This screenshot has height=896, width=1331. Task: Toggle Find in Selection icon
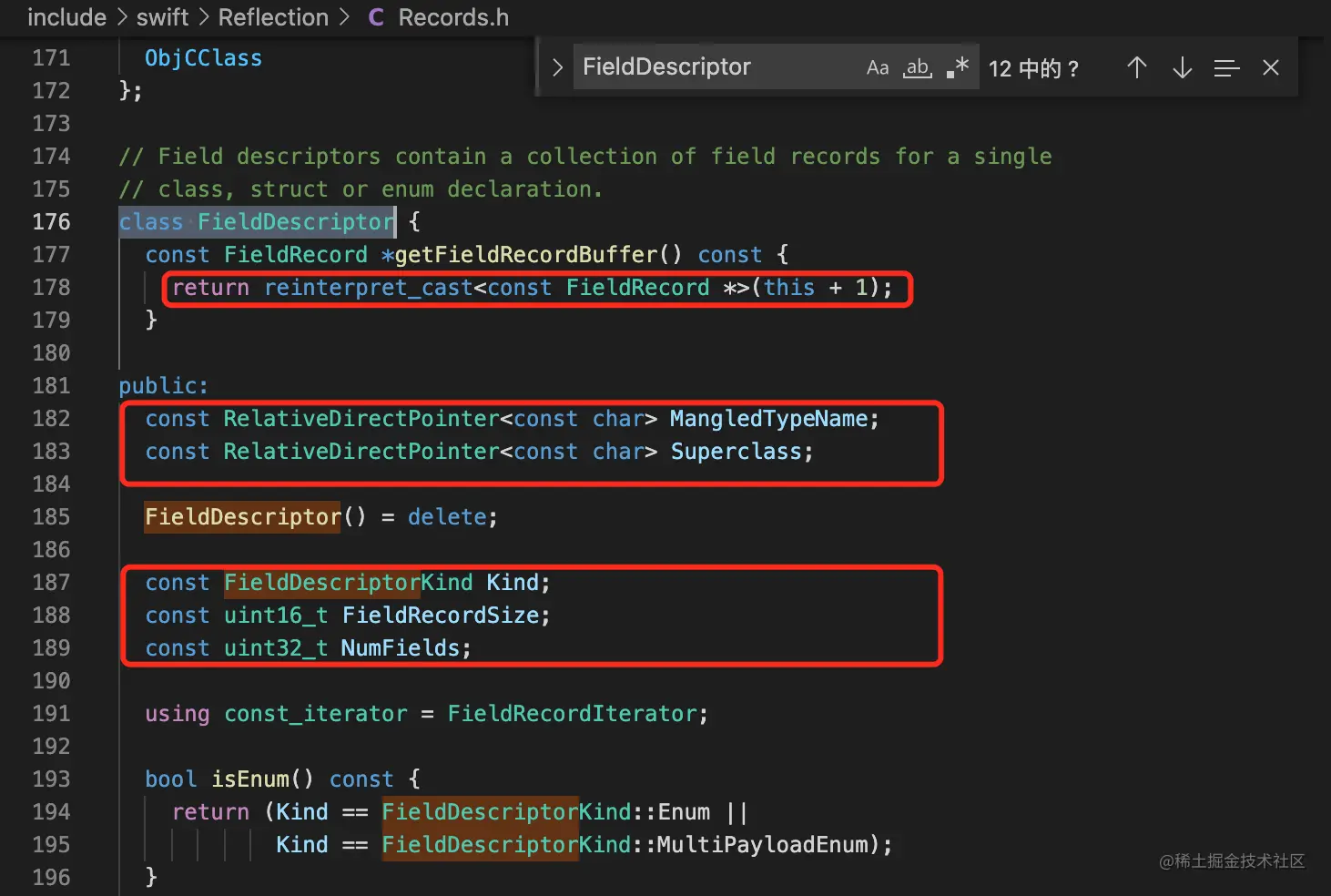tap(1226, 67)
